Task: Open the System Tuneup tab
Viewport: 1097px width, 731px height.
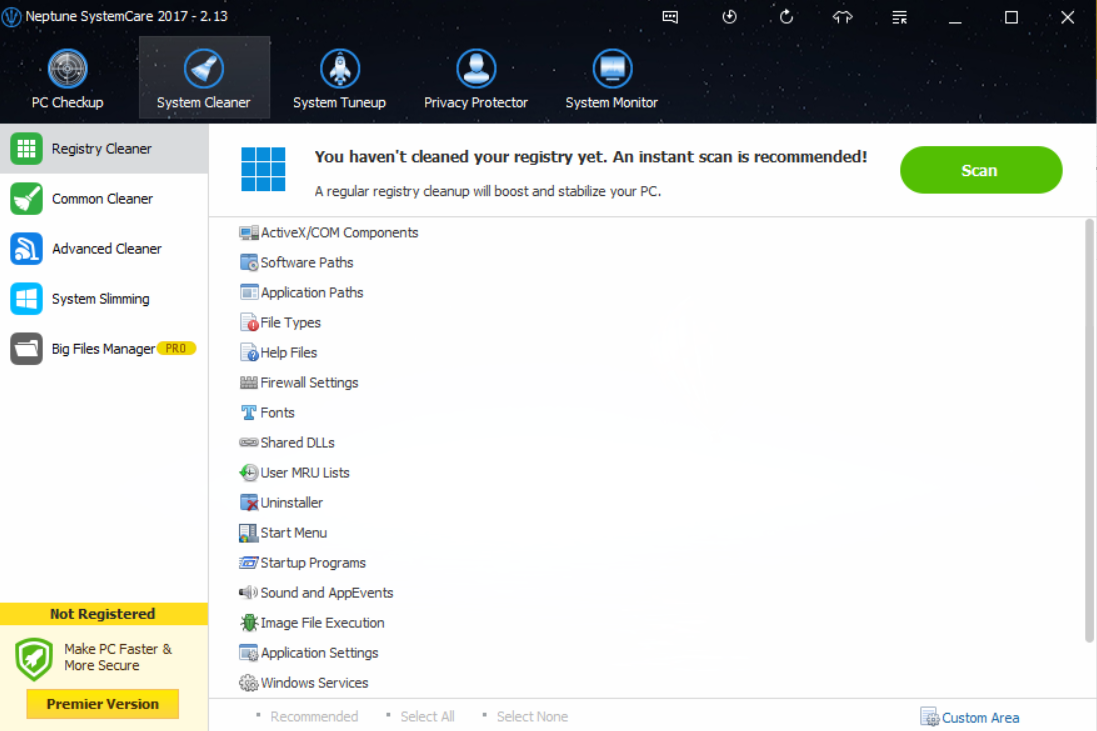Action: click(x=339, y=79)
